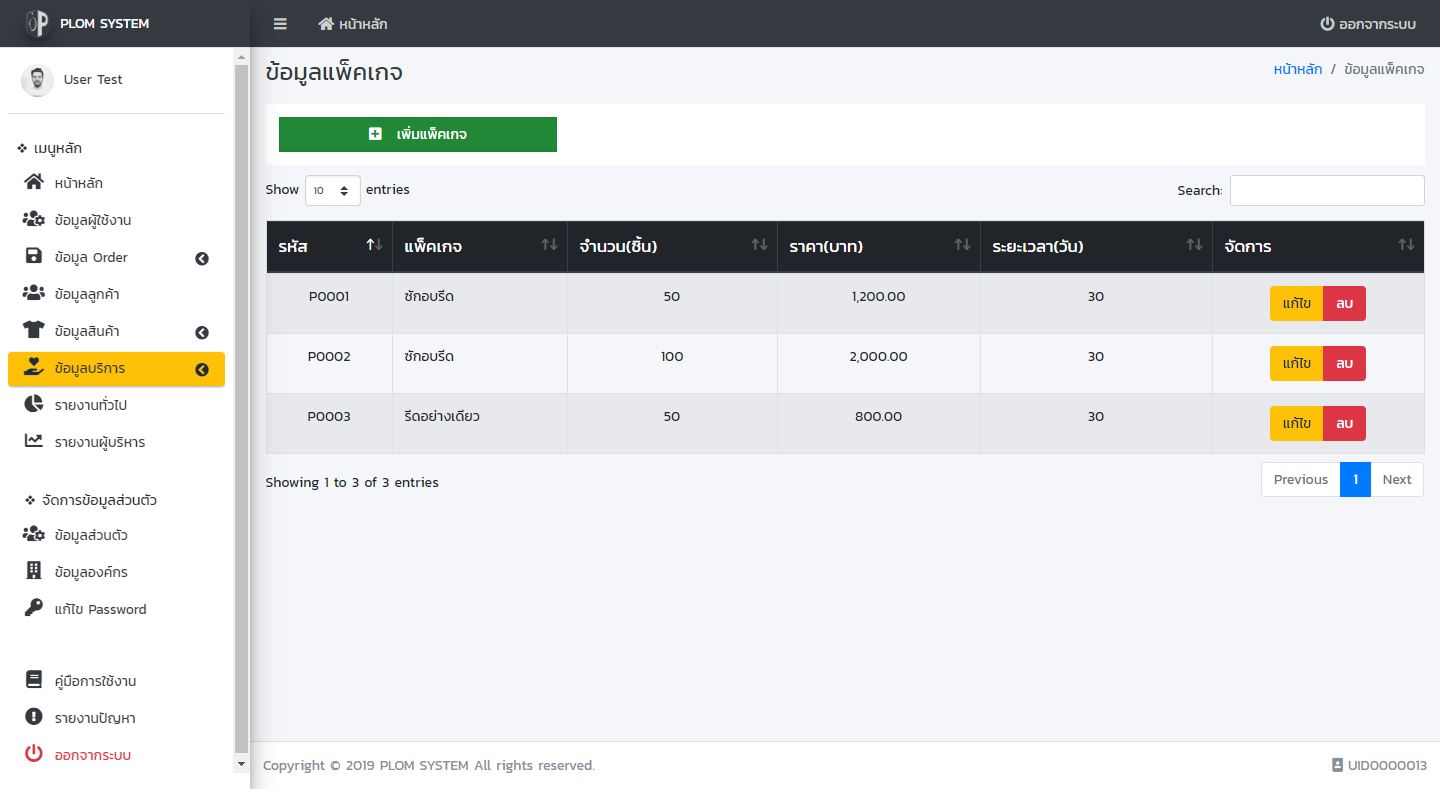This screenshot has width=1440, height=789.
Task: Click into the Search input field
Action: coord(1326,190)
